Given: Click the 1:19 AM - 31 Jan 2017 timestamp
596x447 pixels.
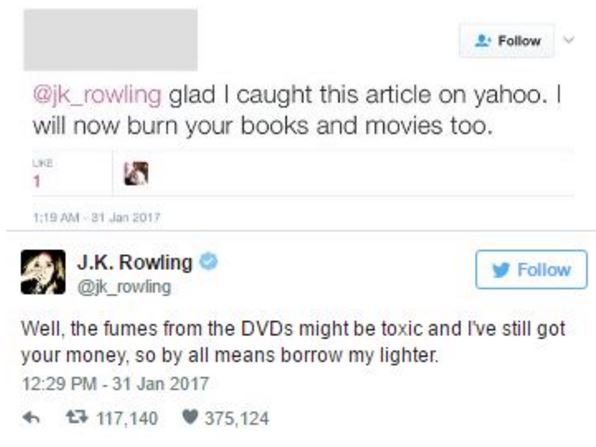Looking at the screenshot, I should click(97, 217).
